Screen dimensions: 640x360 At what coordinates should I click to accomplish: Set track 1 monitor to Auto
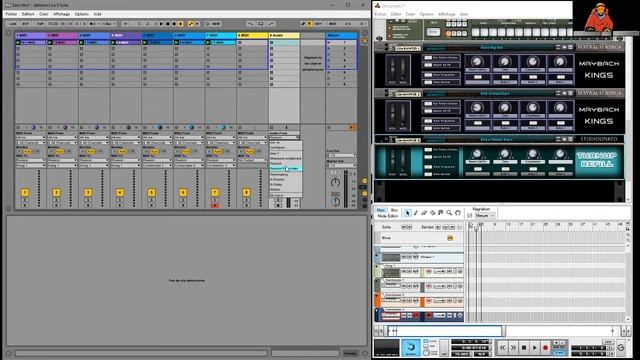(x=27, y=151)
